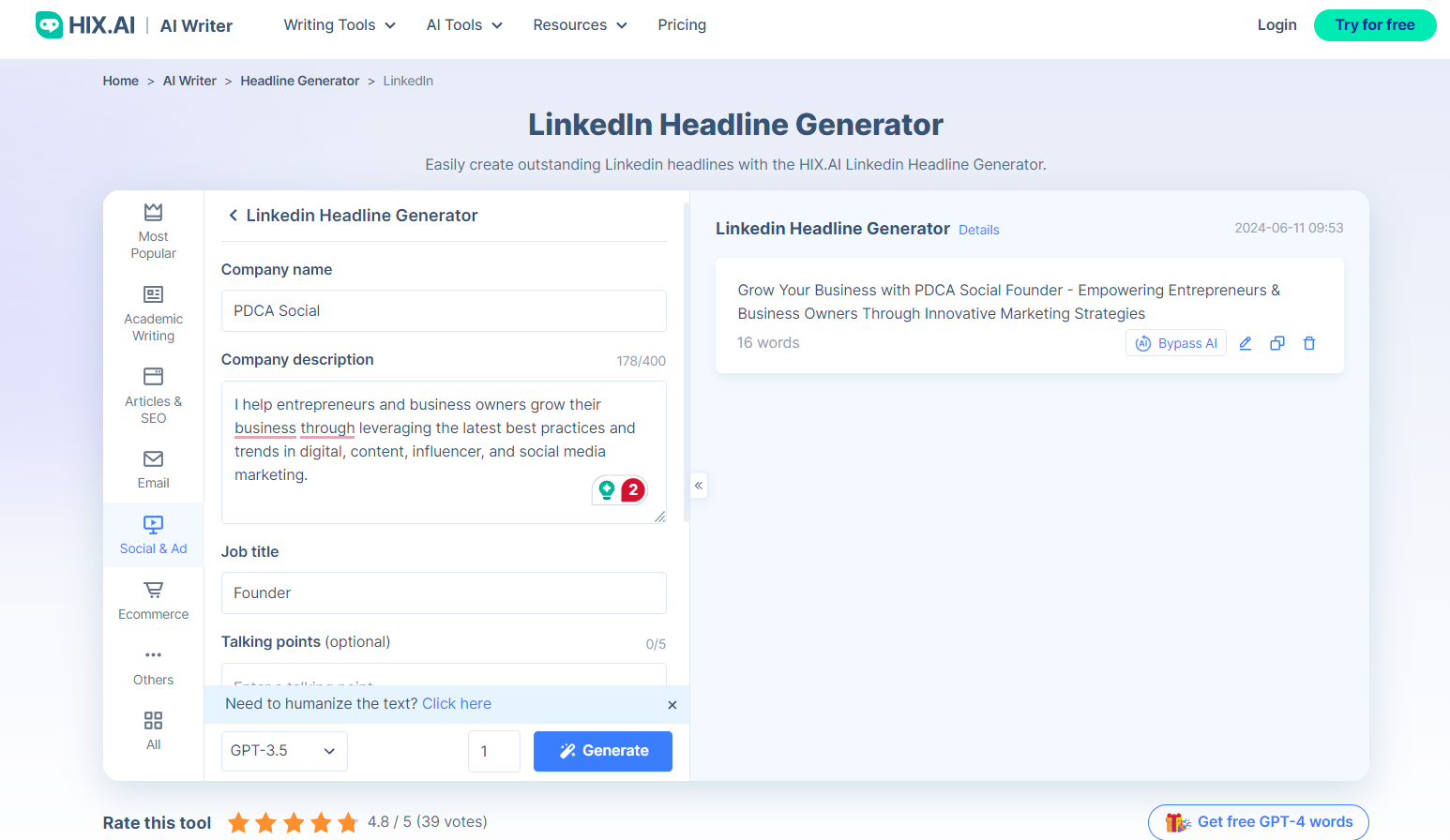Image resolution: width=1450 pixels, height=840 pixels.
Task: Generate a new LinkedIn headline
Action: tap(602, 751)
